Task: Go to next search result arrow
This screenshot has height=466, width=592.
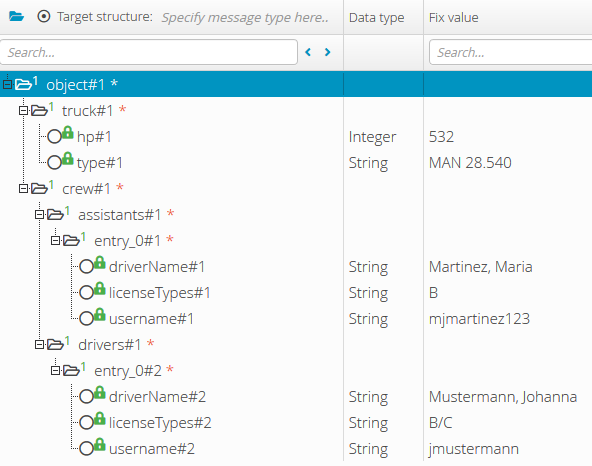Action: point(327,52)
